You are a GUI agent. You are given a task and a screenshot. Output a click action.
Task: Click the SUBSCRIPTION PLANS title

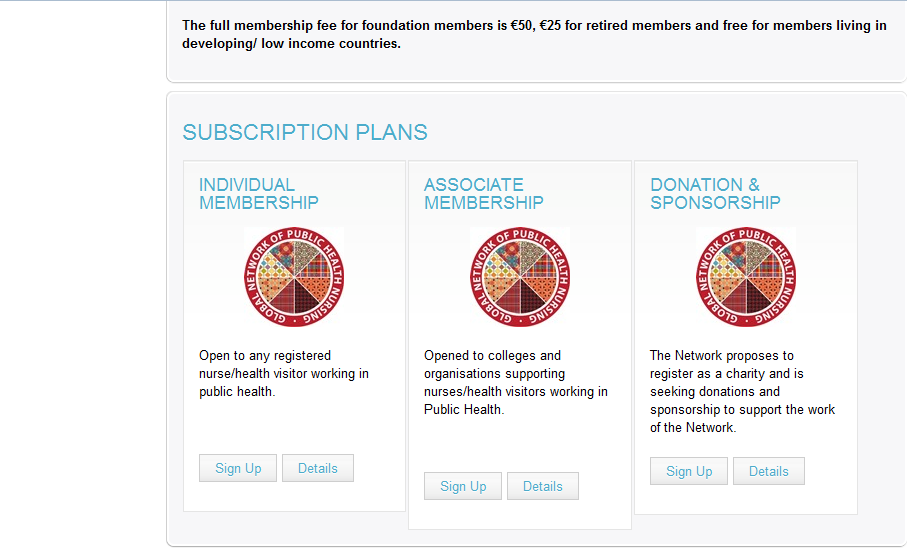coord(305,133)
